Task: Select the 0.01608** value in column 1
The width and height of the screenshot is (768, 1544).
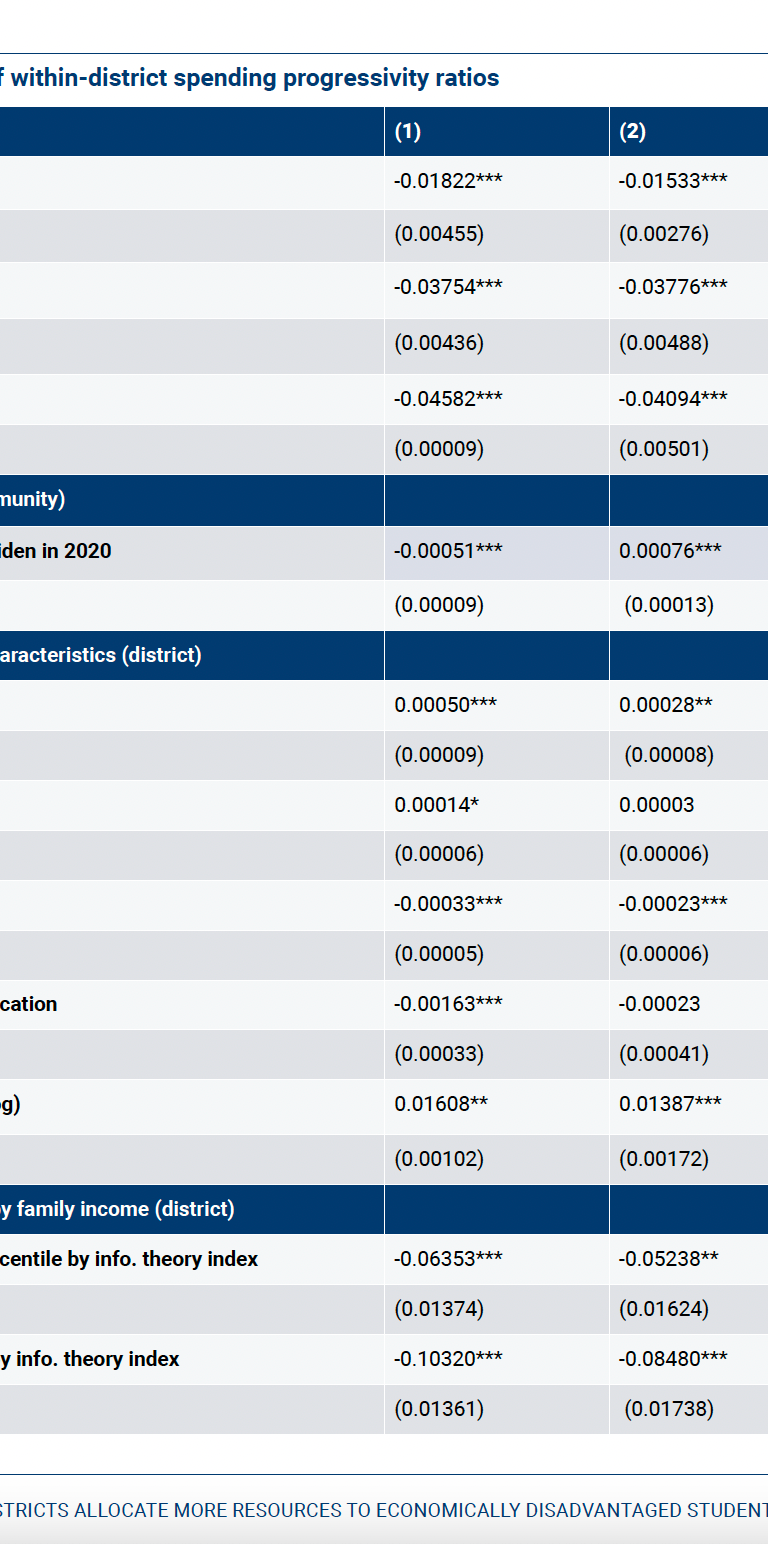Action: pyautogui.click(x=441, y=1104)
